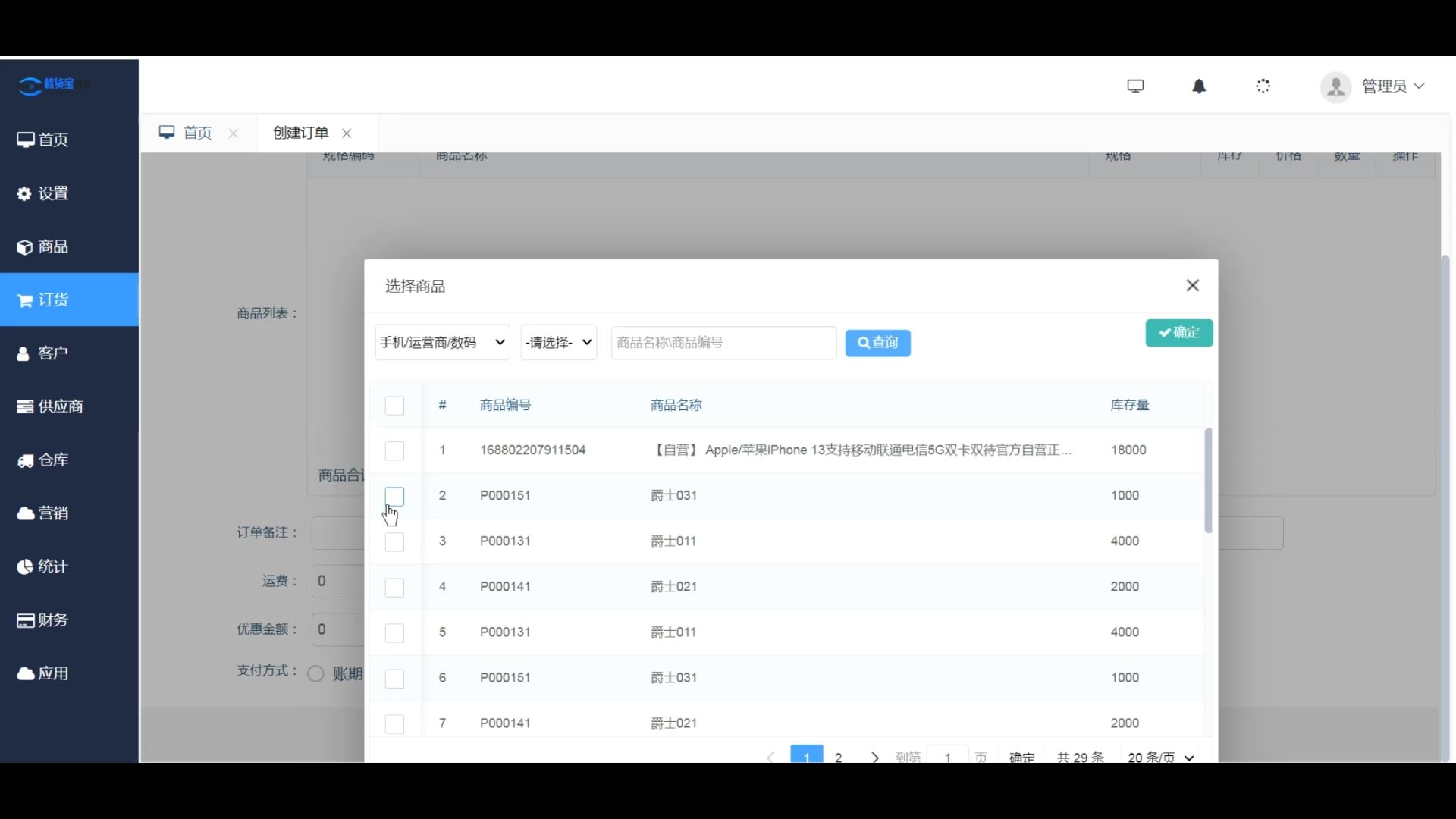Go to next page arrow in pagination

point(875,757)
